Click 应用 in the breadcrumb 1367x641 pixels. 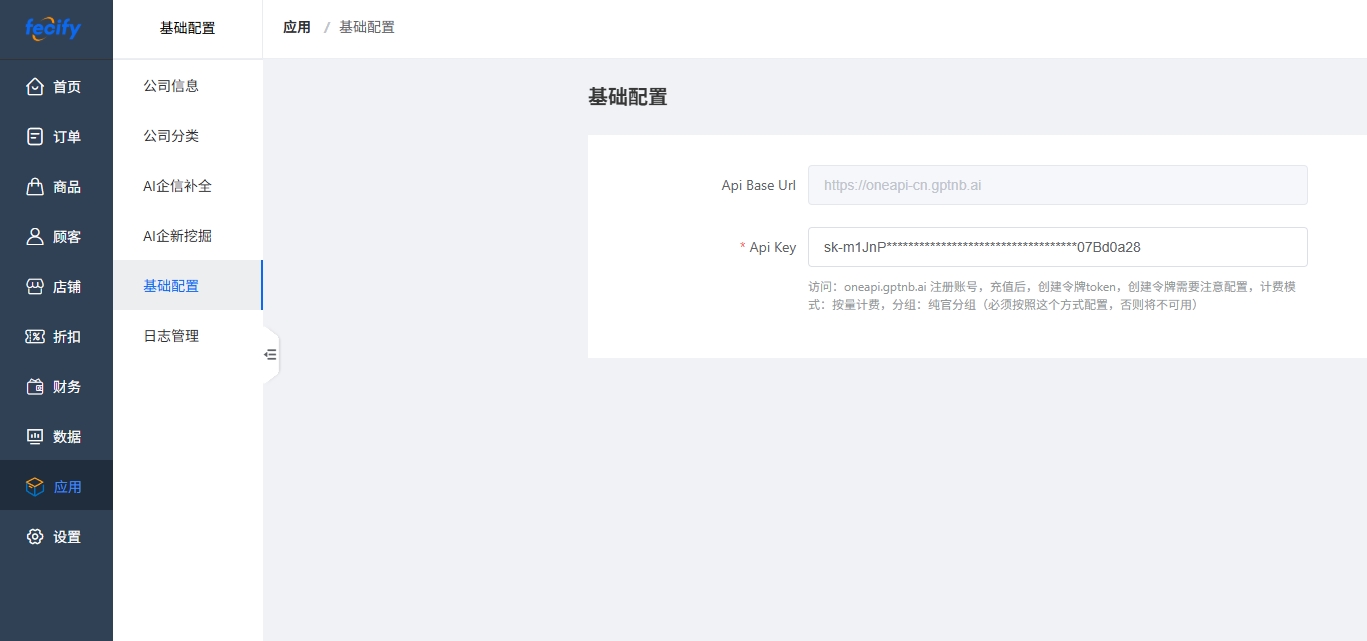coord(297,27)
